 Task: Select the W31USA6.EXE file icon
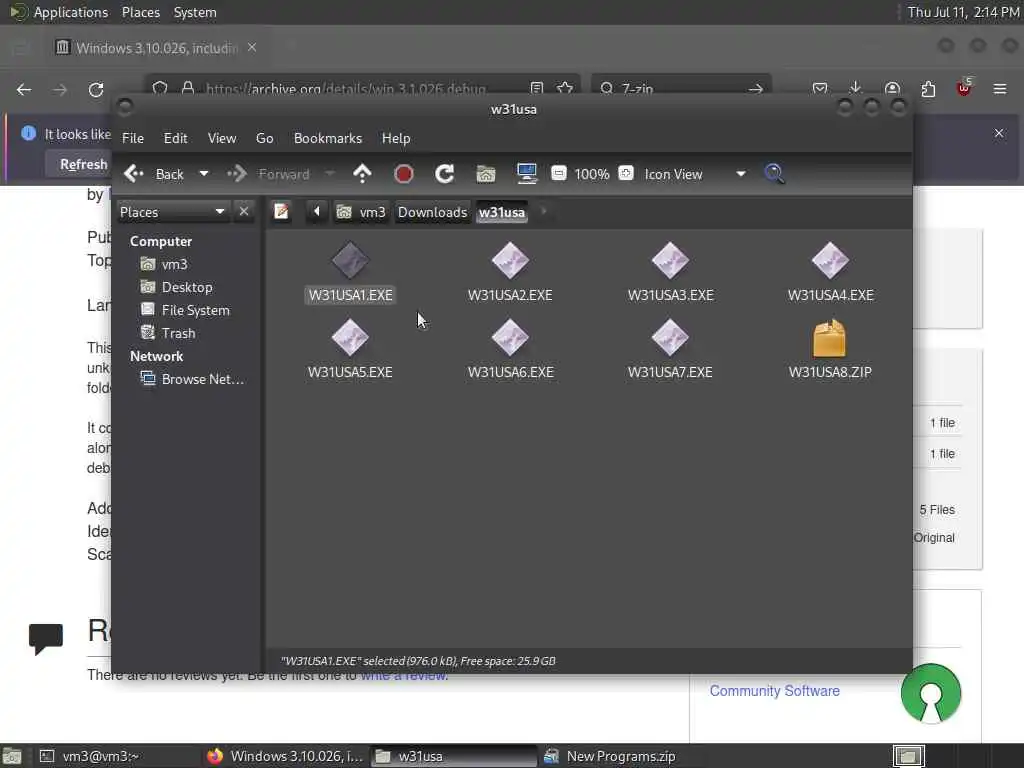[x=510, y=338]
